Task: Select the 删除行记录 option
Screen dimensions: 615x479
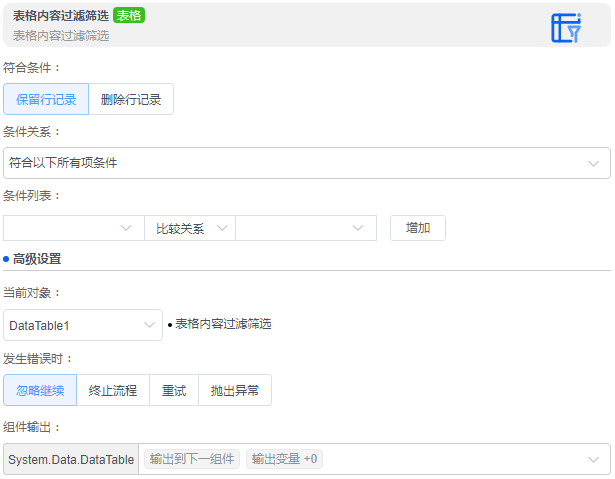Action: point(131,99)
